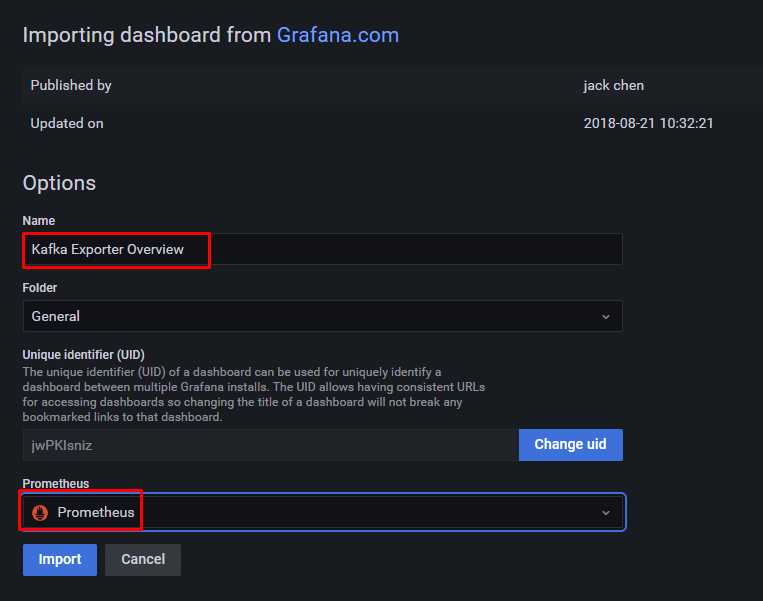Click the UID field showing jwPKIsniz

(x=271, y=445)
